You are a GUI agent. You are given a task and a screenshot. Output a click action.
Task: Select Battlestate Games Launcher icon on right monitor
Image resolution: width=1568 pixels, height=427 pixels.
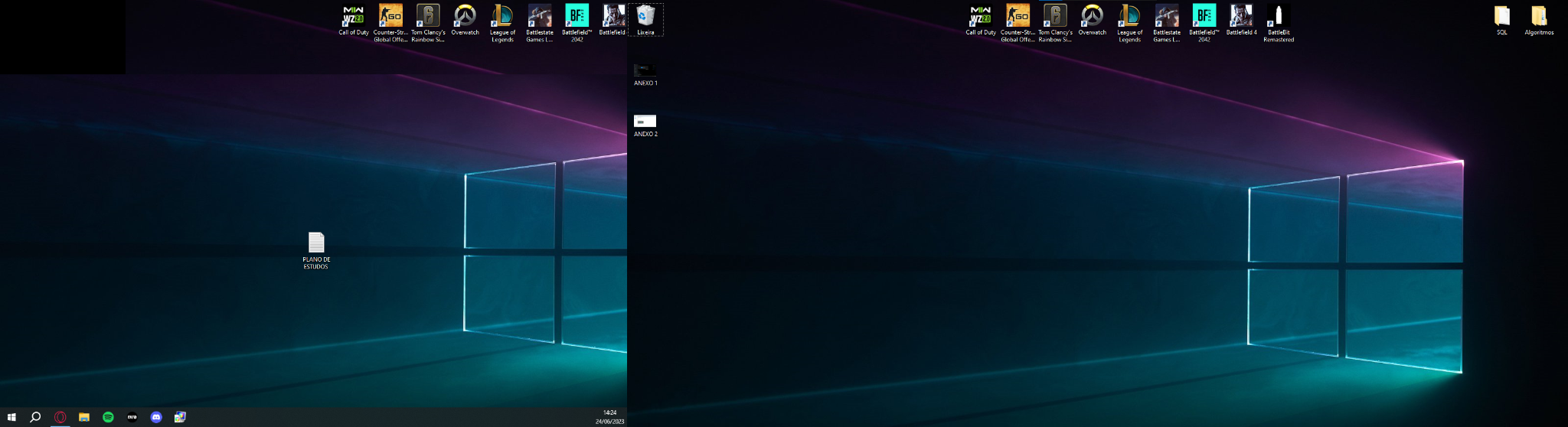[x=1167, y=23]
